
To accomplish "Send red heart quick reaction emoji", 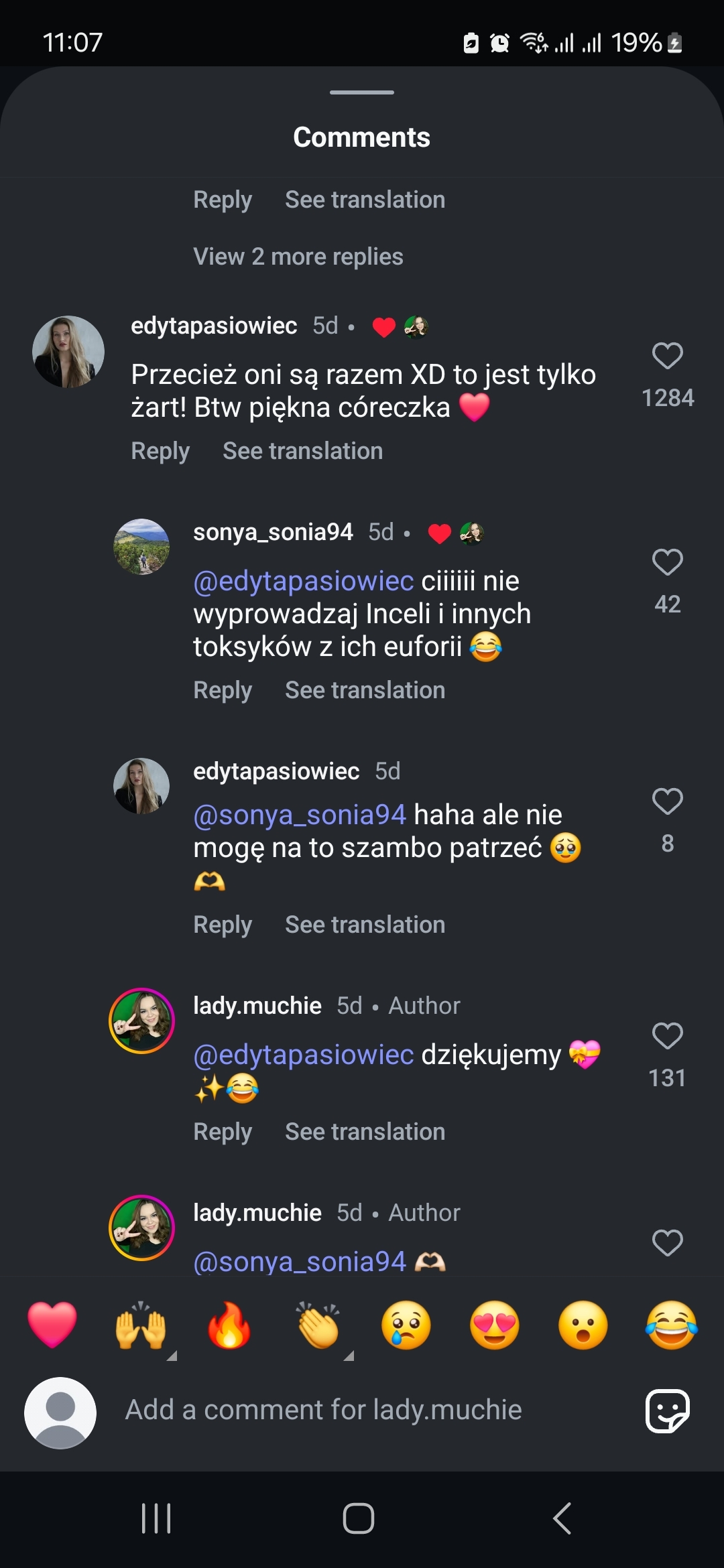I will (52, 1325).
